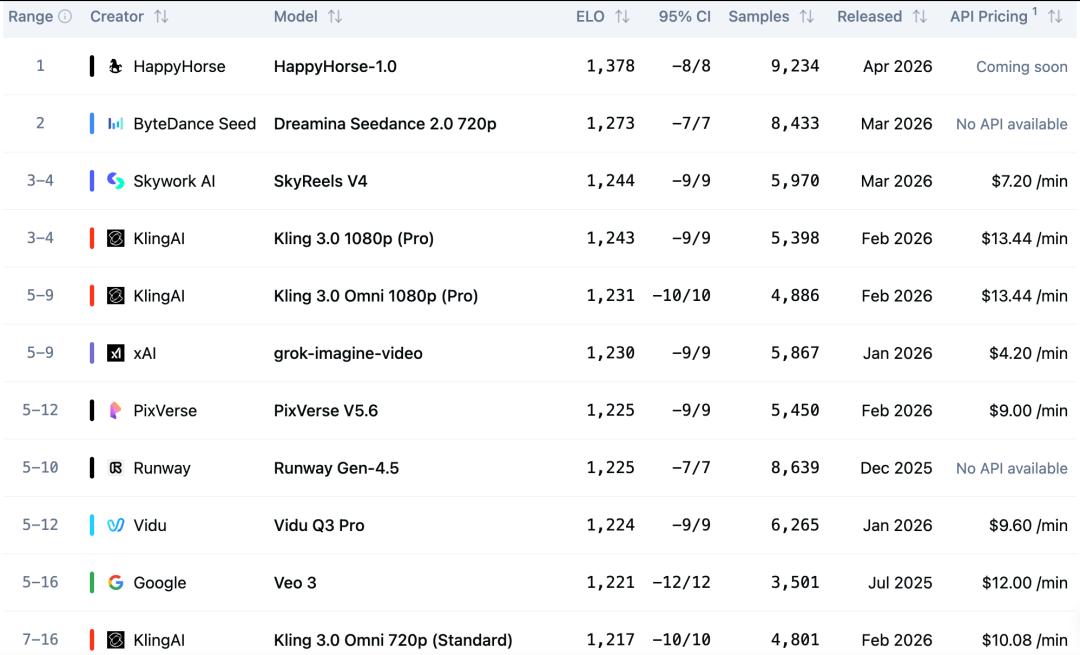Open the SkyReels V4 model link
This screenshot has height=655, width=1080.
[x=321, y=181]
